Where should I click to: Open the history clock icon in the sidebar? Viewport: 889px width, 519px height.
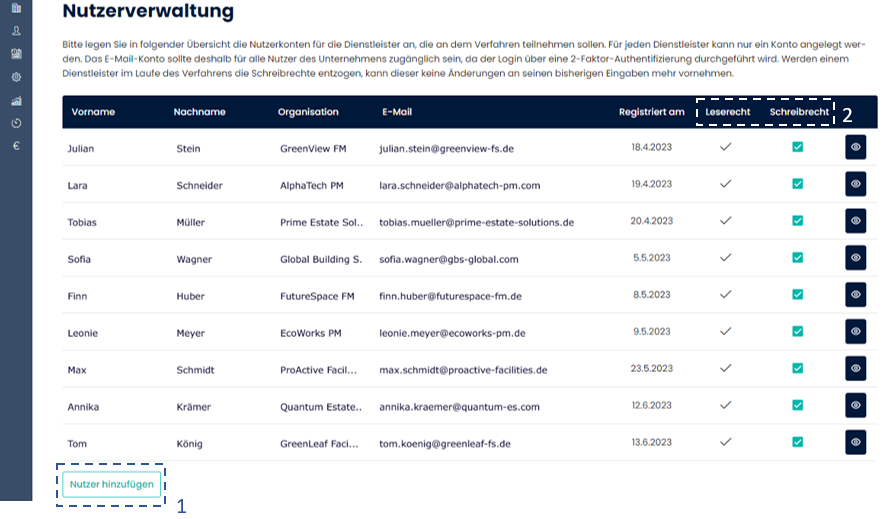point(16,123)
